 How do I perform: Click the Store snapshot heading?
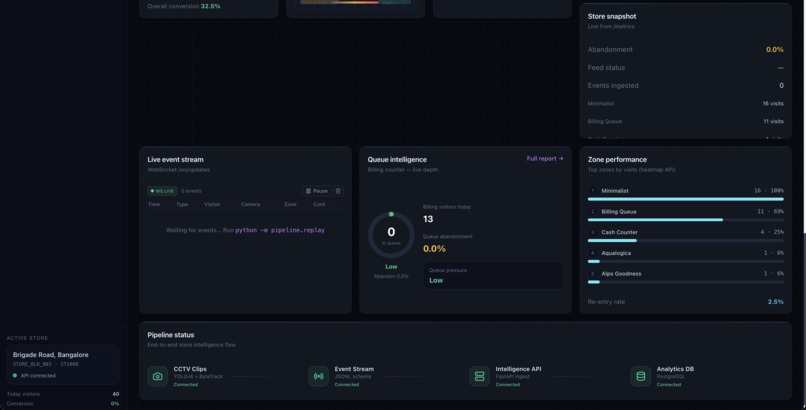click(612, 16)
